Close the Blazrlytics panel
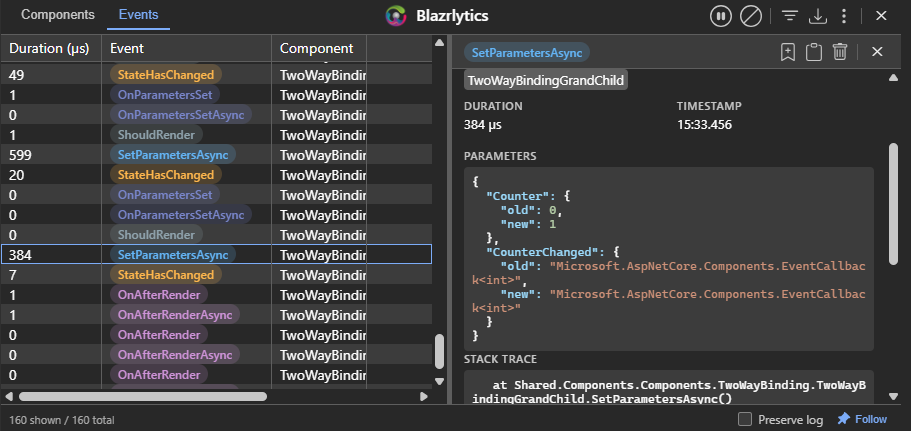Screen dimensions: 911x431 point(881,16)
